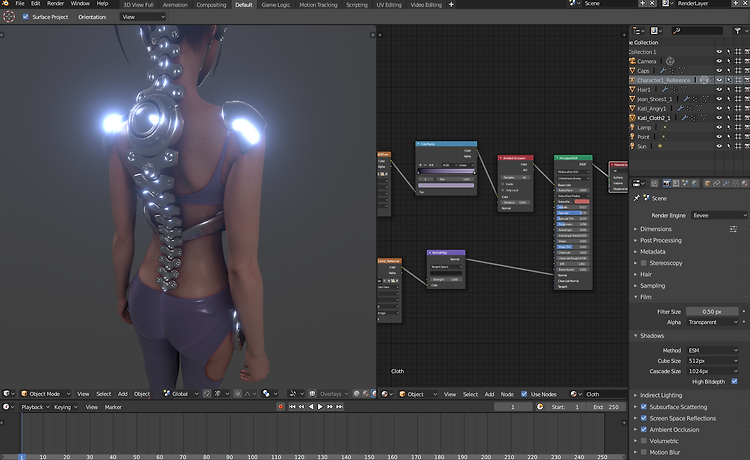Toggle the Surface Project checkbox
The image size is (750, 460).
pyautogui.click(x=26, y=17)
